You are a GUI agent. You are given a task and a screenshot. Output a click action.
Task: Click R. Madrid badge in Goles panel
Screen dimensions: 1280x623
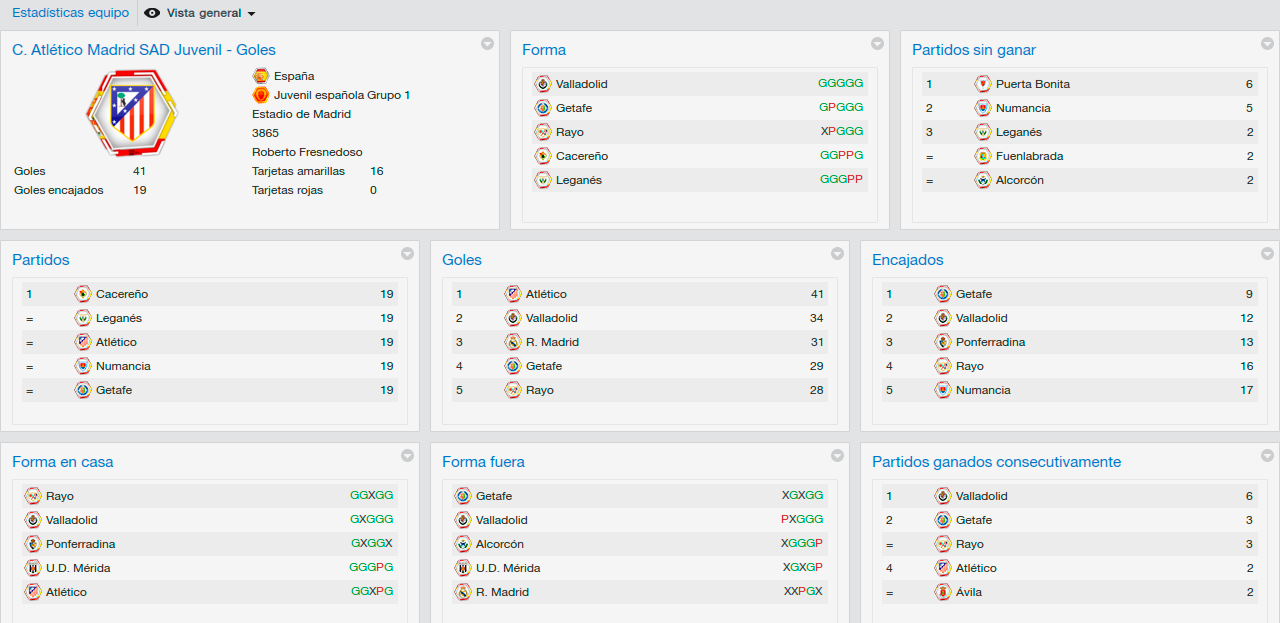(x=513, y=342)
